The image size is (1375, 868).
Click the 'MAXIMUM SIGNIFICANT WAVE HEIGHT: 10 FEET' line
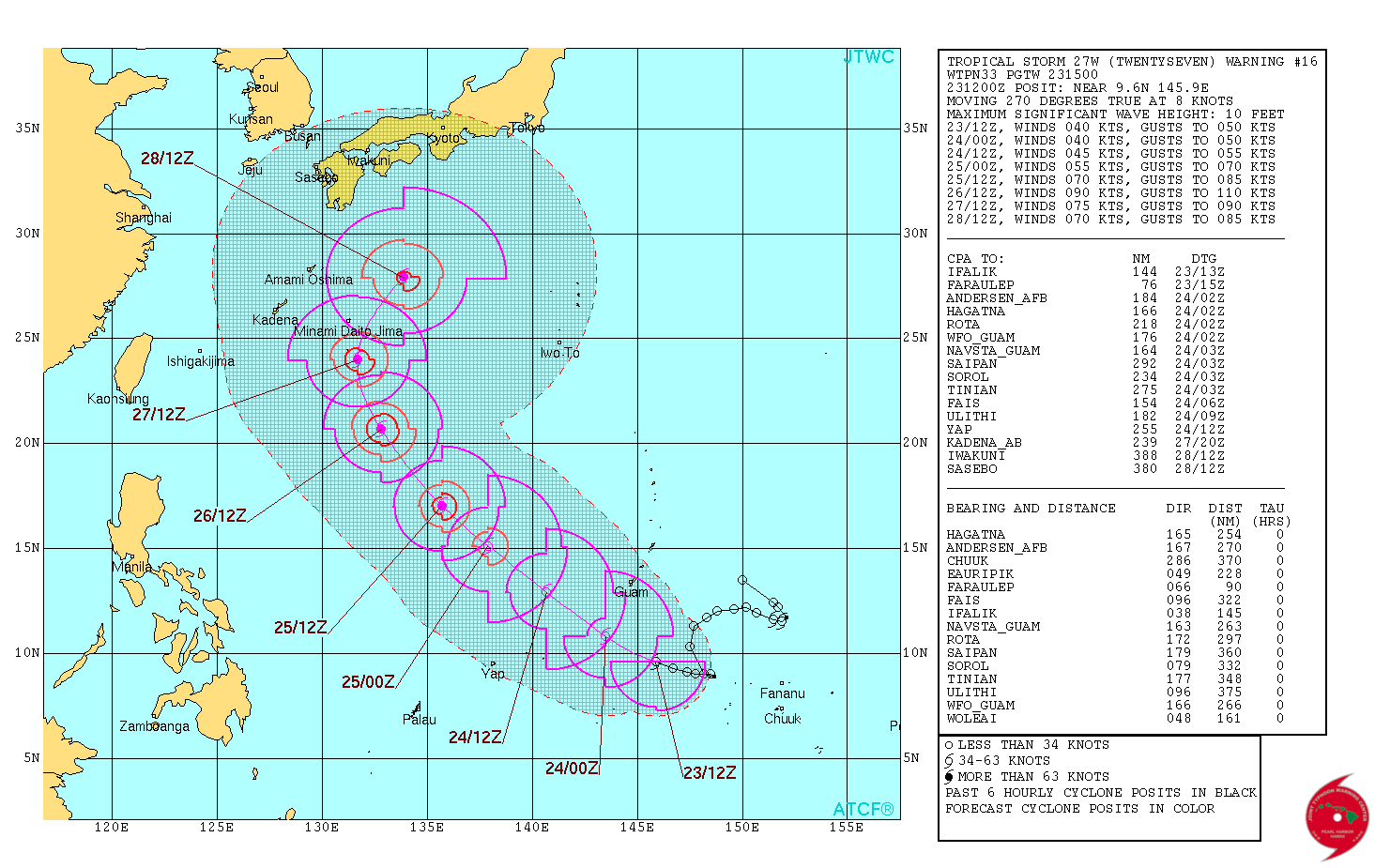(1115, 114)
